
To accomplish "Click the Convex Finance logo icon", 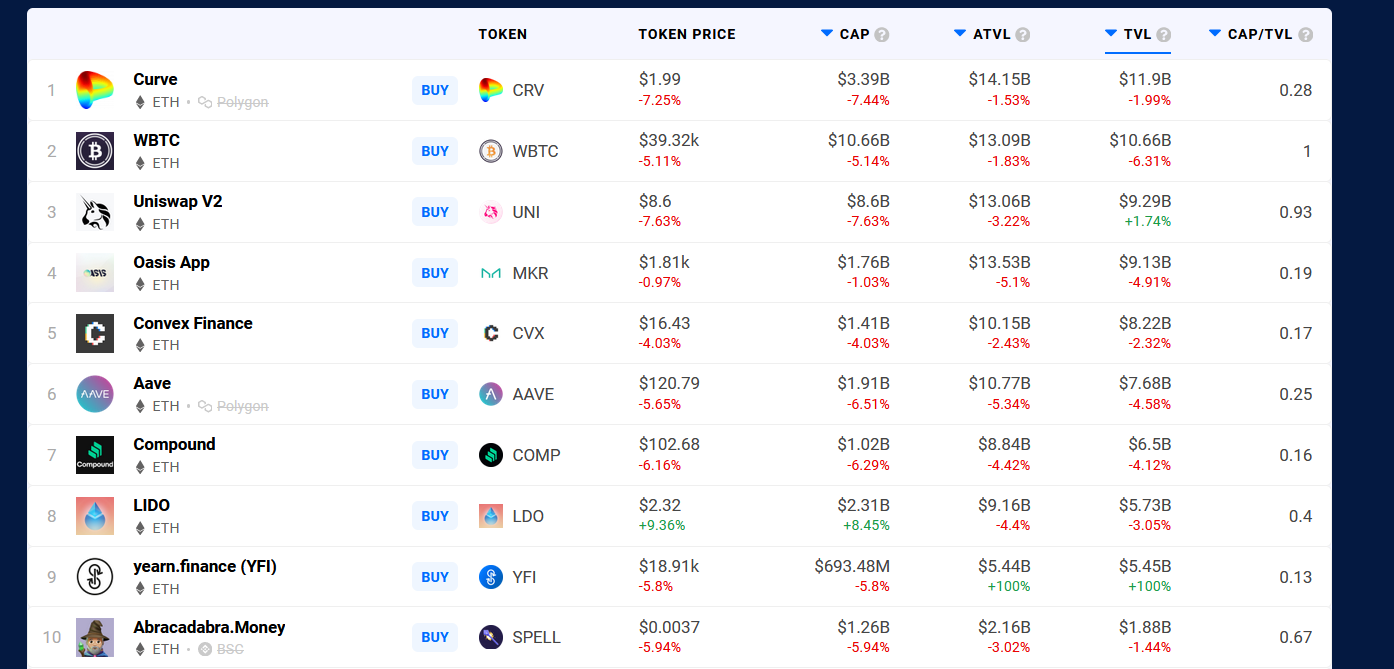I will point(95,333).
